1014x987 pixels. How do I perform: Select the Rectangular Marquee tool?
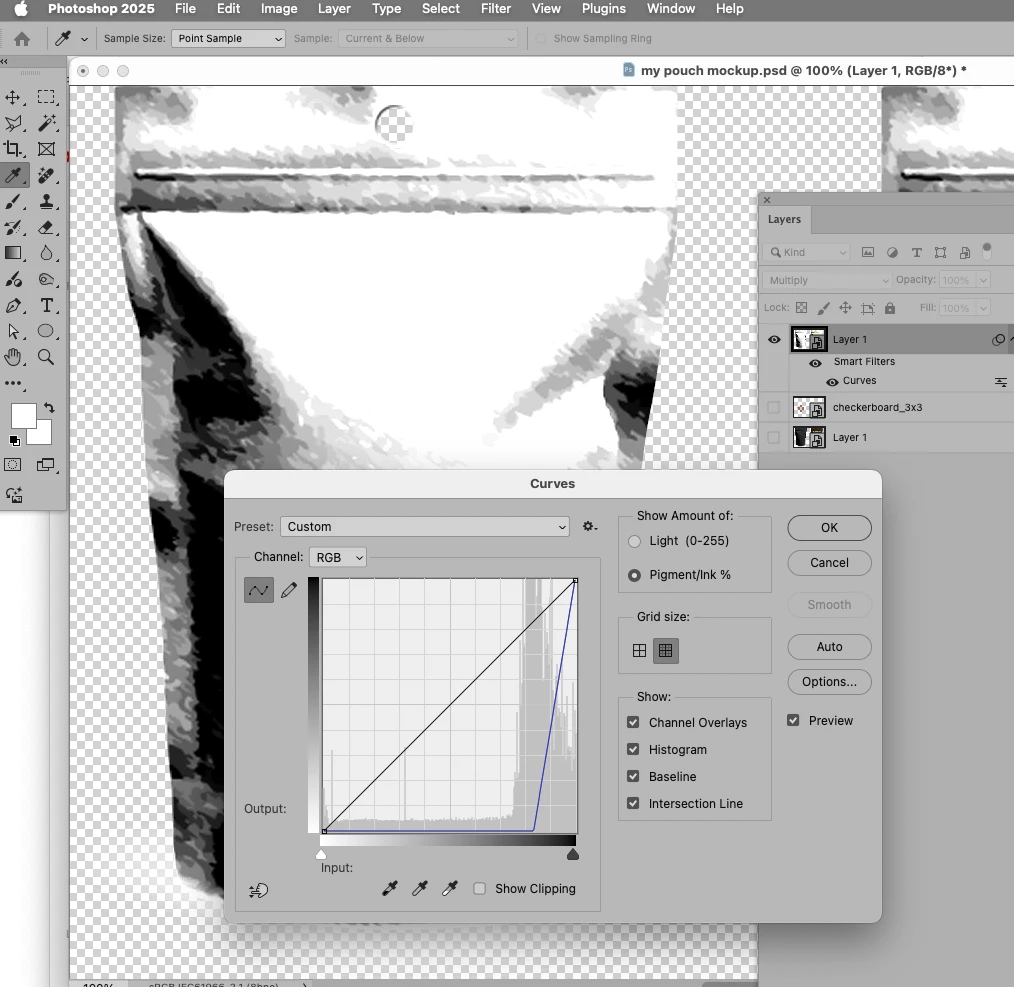tap(46, 98)
